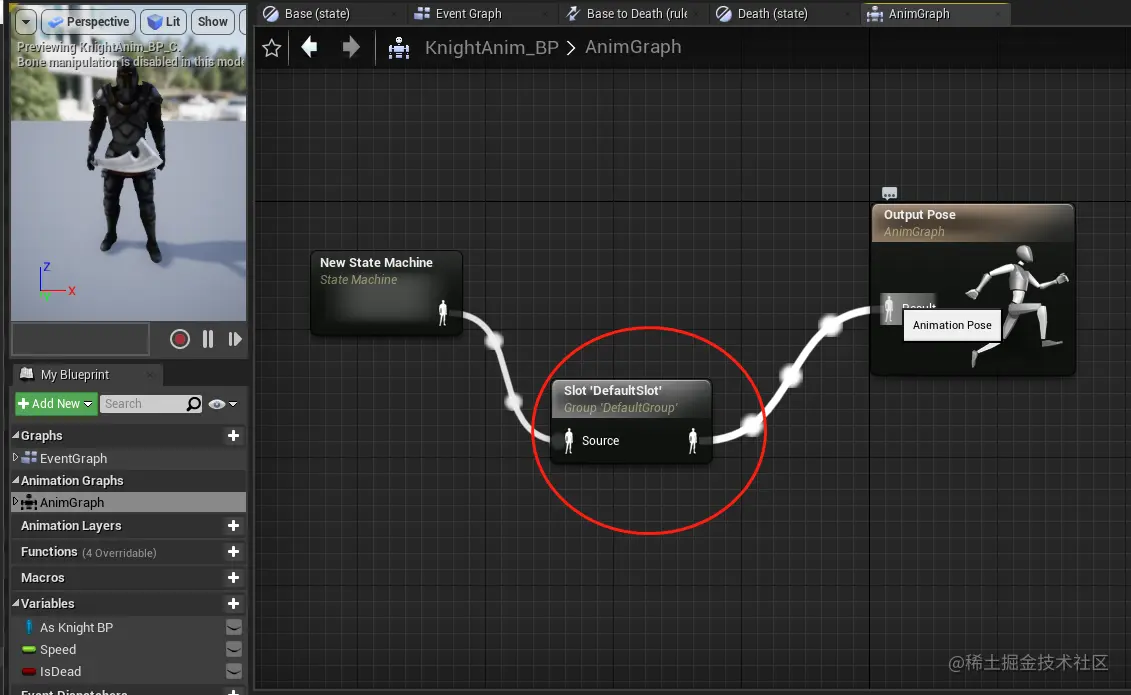Click the Slot node Source input pin
This screenshot has width=1131, height=695.
[x=568, y=441]
